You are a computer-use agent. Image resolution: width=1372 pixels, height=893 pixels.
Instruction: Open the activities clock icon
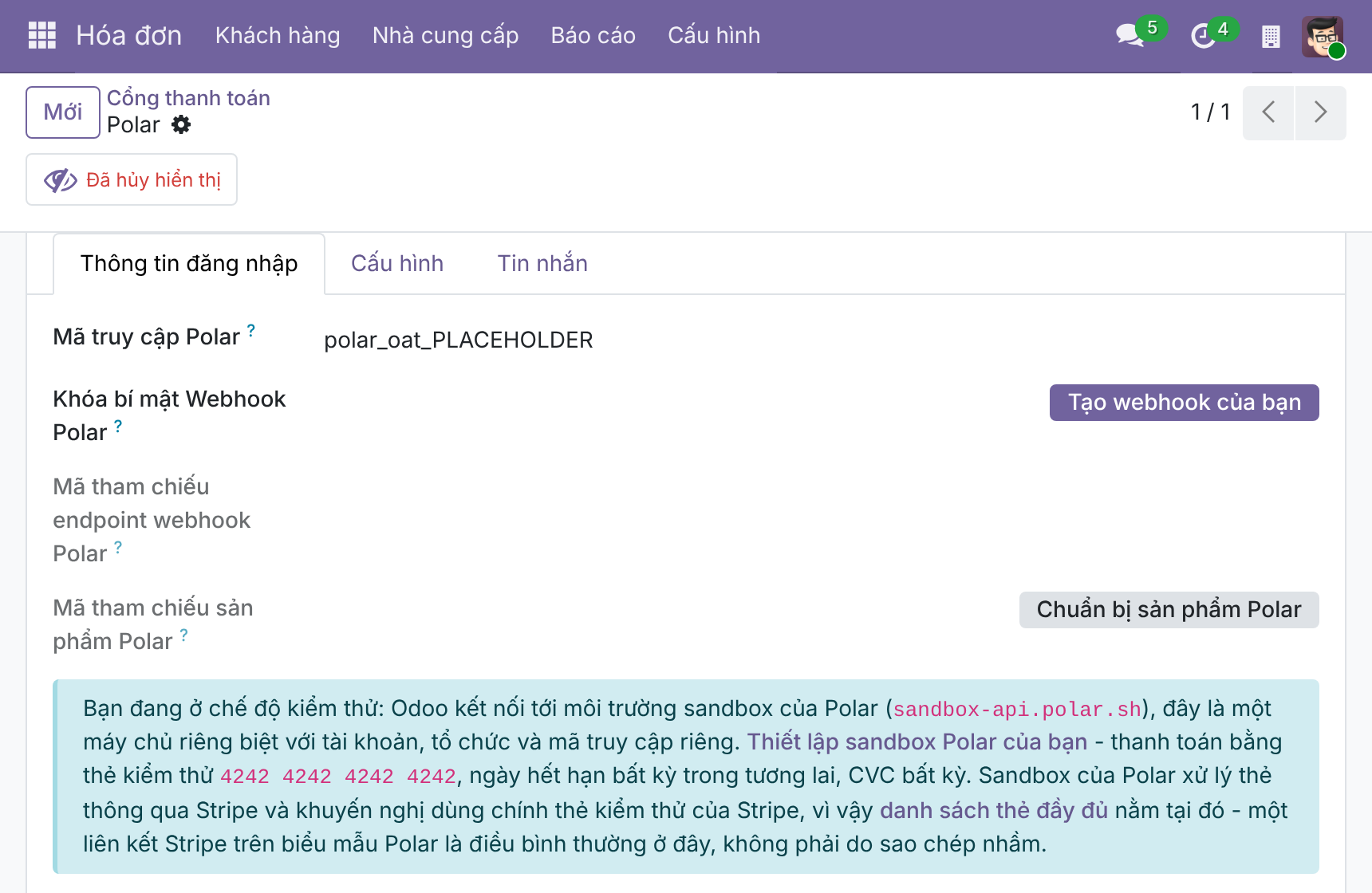[x=1202, y=36]
